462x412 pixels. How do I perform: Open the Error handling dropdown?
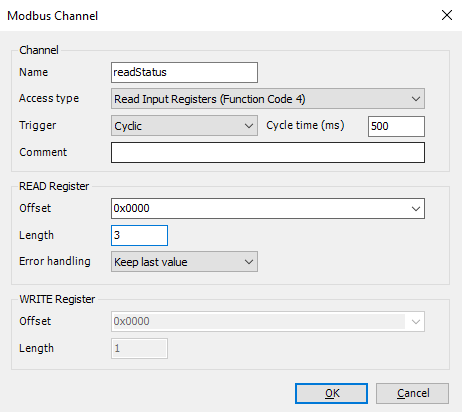[184, 262]
